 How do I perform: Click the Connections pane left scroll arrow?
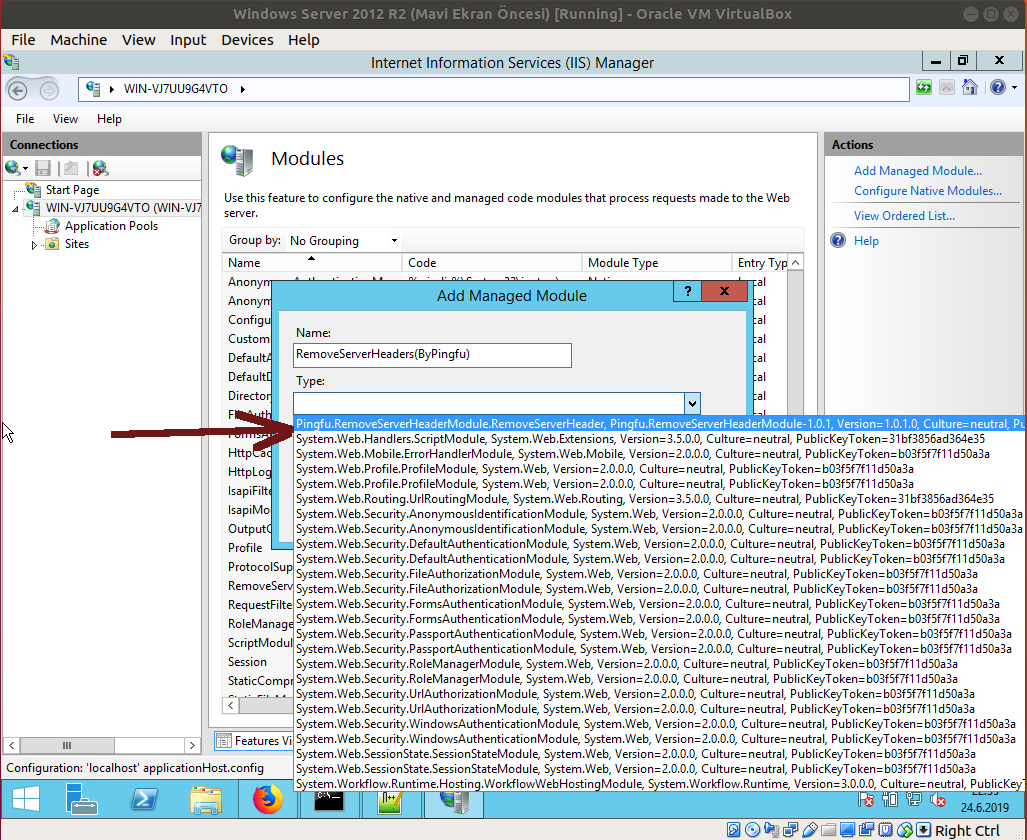tap(12, 745)
